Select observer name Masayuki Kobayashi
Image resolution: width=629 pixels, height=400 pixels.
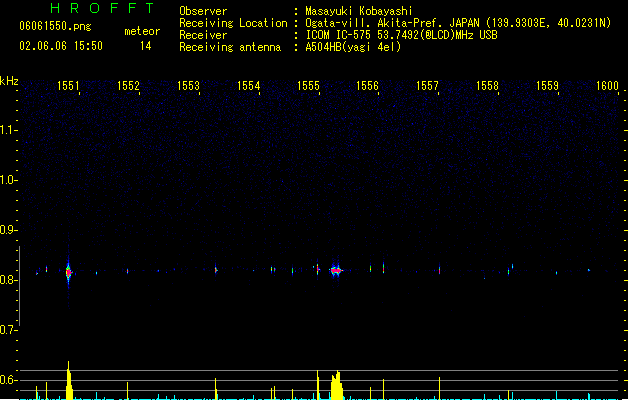tap(359, 11)
